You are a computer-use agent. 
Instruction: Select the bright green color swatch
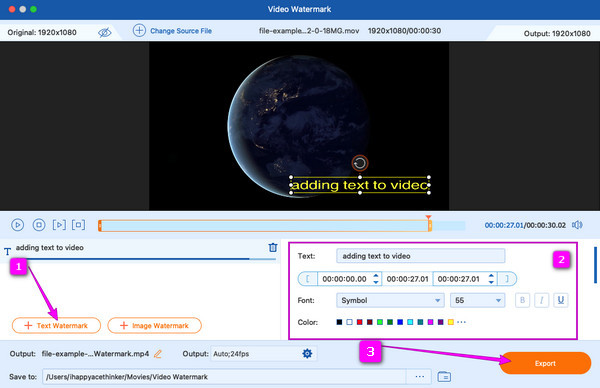click(380, 322)
